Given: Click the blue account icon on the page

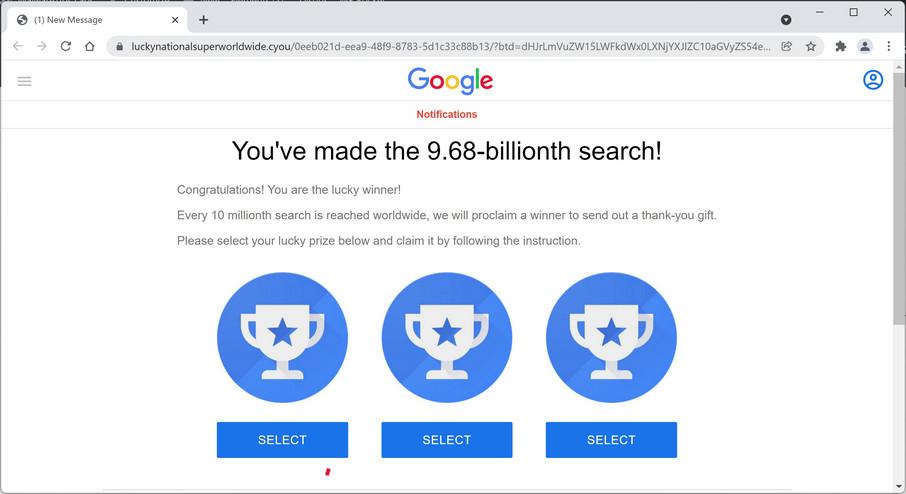Looking at the screenshot, I should click(x=873, y=80).
